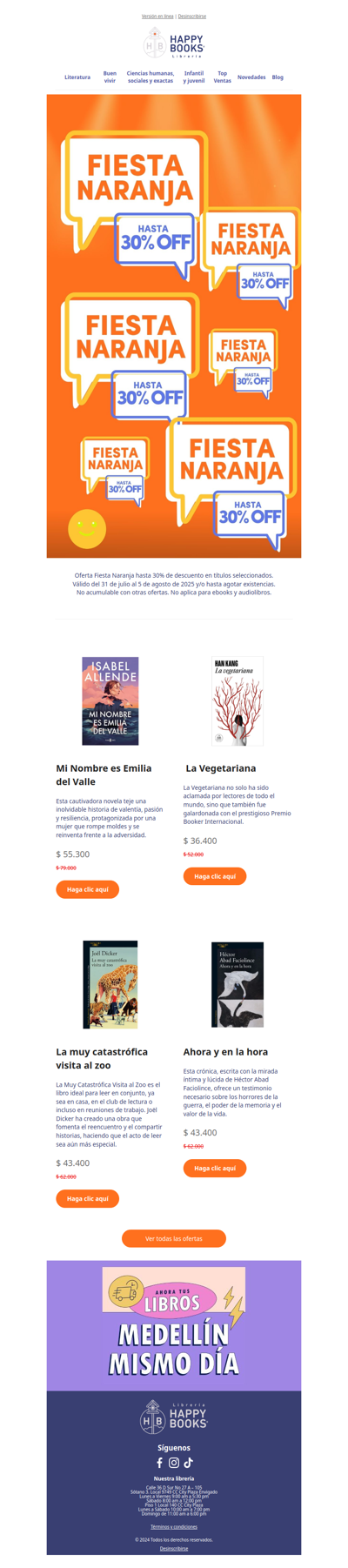Click the Happy Books logo in header
Image resolution: width=348 pixels, height=1568 pixels.
[x=174, y=43]
